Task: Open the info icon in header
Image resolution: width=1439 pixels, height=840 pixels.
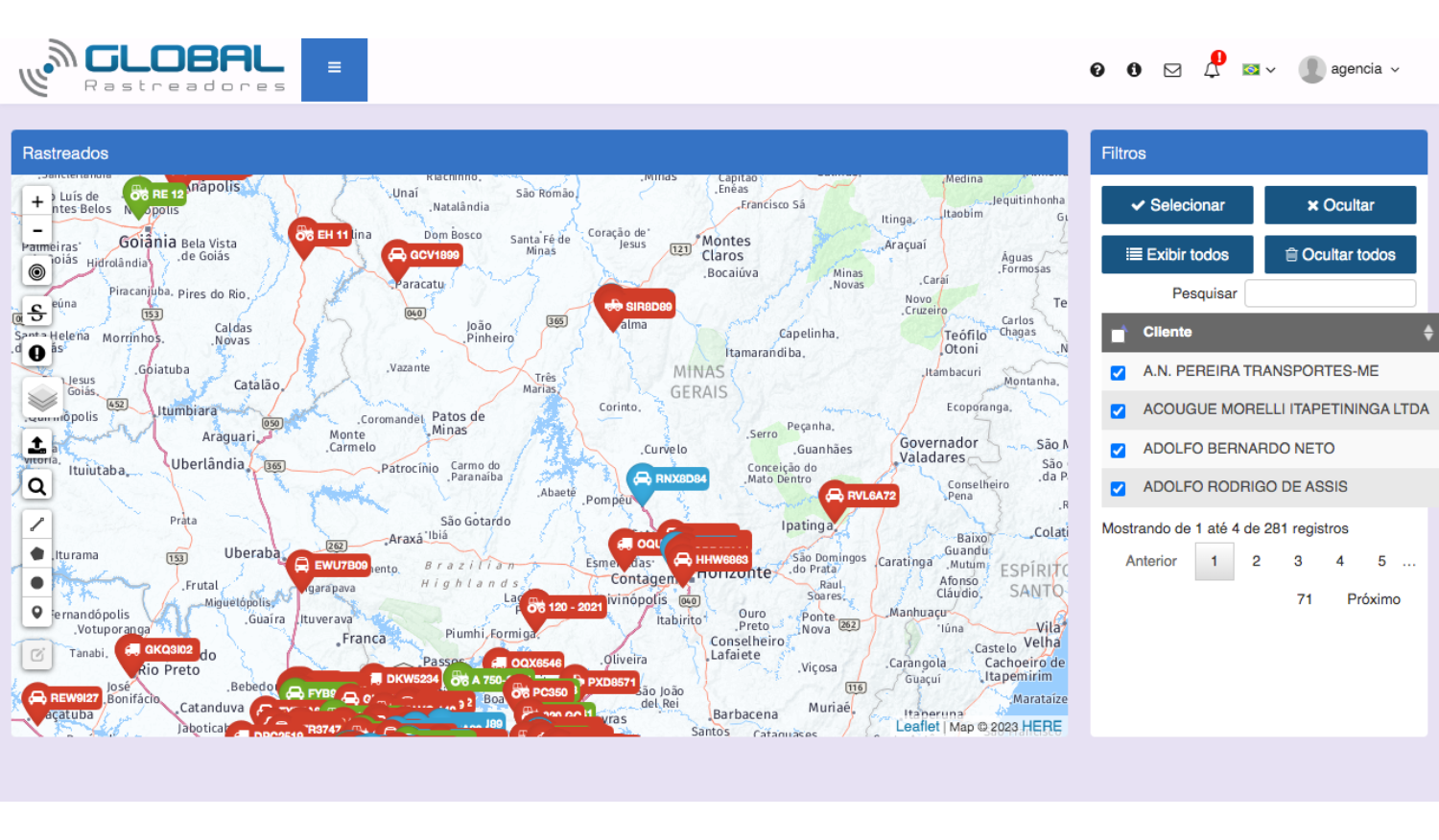Action: [x=1134, y=70]
